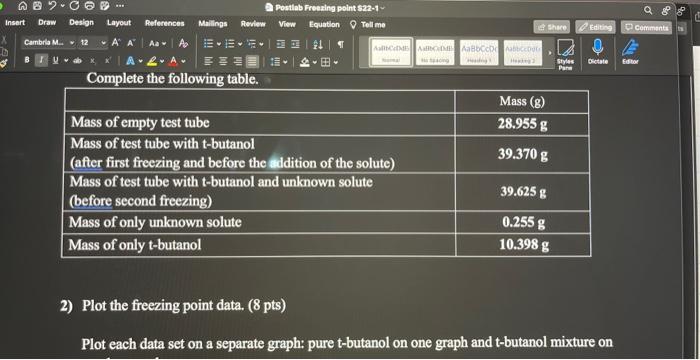
Task: Apply the Heading 1 style
Action: (479, 52)
